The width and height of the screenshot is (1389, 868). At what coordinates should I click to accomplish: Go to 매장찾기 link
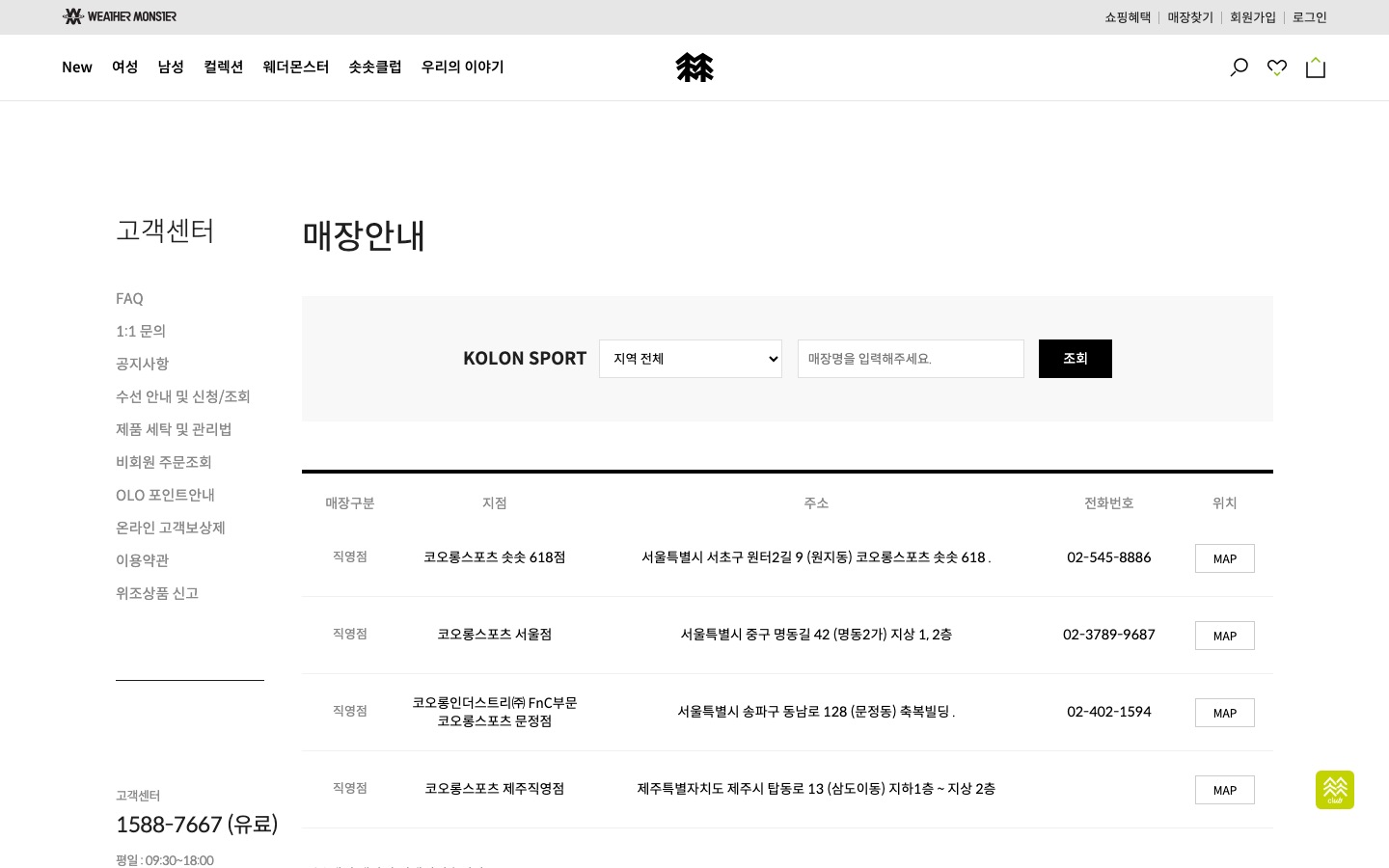click(1190, 17)
